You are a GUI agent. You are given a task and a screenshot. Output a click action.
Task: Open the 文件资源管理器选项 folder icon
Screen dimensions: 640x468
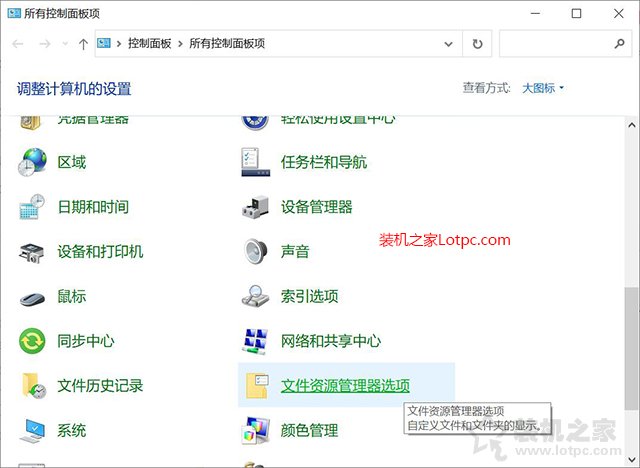pyautogui.click(x=257, y=386)
